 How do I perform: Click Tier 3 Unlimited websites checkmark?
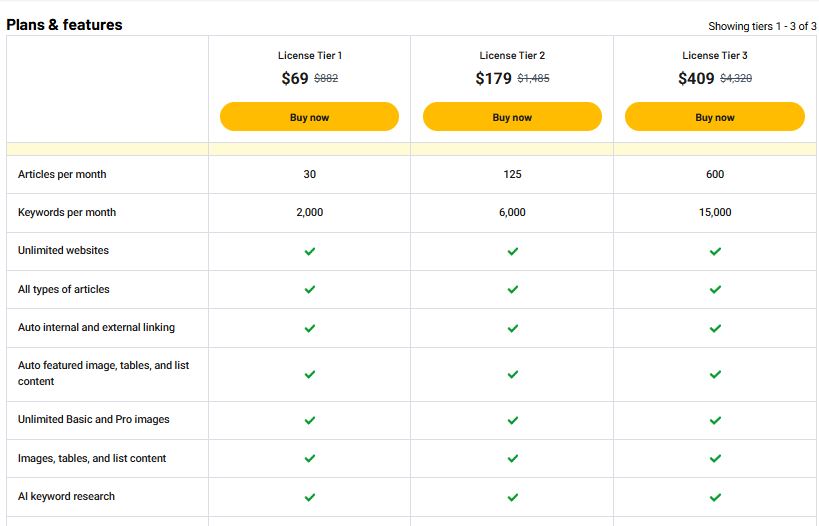pos(716,251)
